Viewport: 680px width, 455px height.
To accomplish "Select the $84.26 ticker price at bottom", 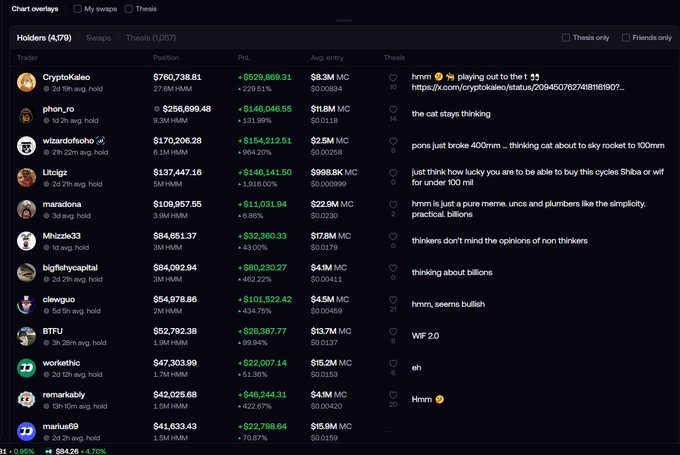I will point(67,451).
